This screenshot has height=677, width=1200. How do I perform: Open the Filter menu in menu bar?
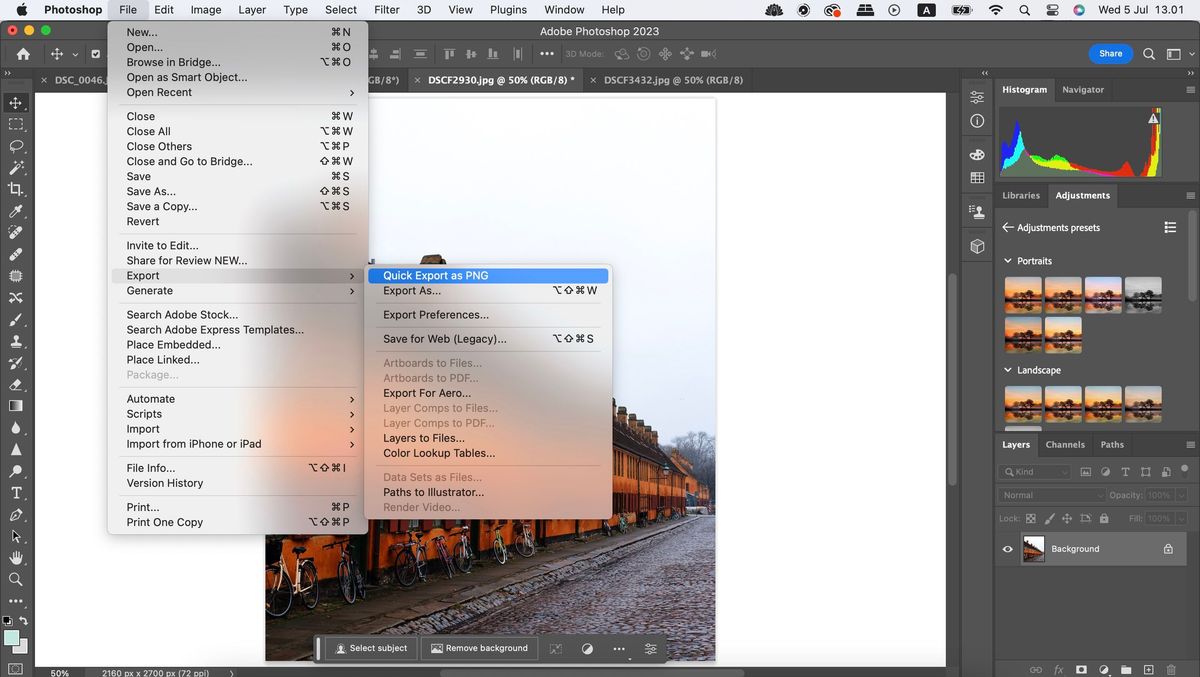[x=386, y=10]
